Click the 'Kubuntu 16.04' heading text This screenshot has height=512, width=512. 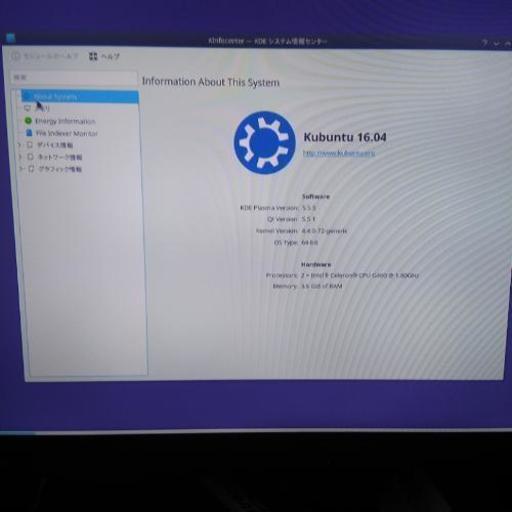click(345, 137)
